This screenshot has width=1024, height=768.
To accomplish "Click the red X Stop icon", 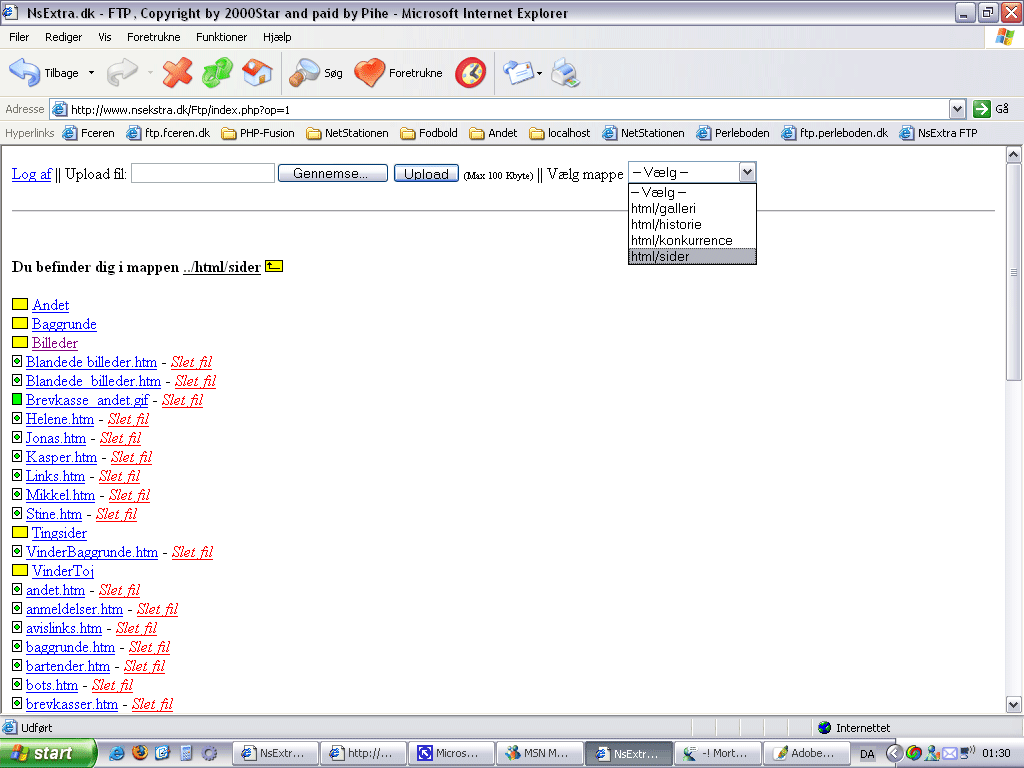I will (177, 73).
